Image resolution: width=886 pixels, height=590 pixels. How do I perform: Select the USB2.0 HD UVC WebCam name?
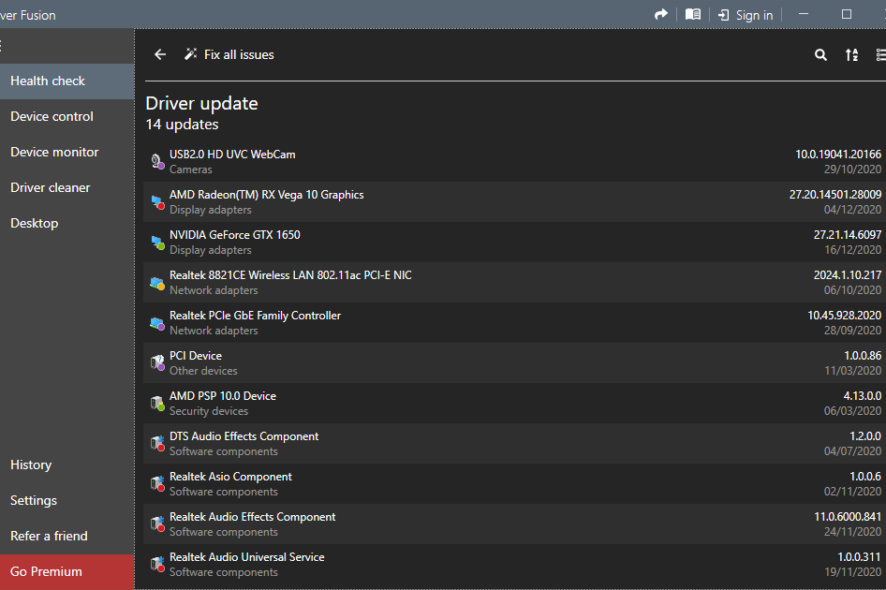click(232, 154)
